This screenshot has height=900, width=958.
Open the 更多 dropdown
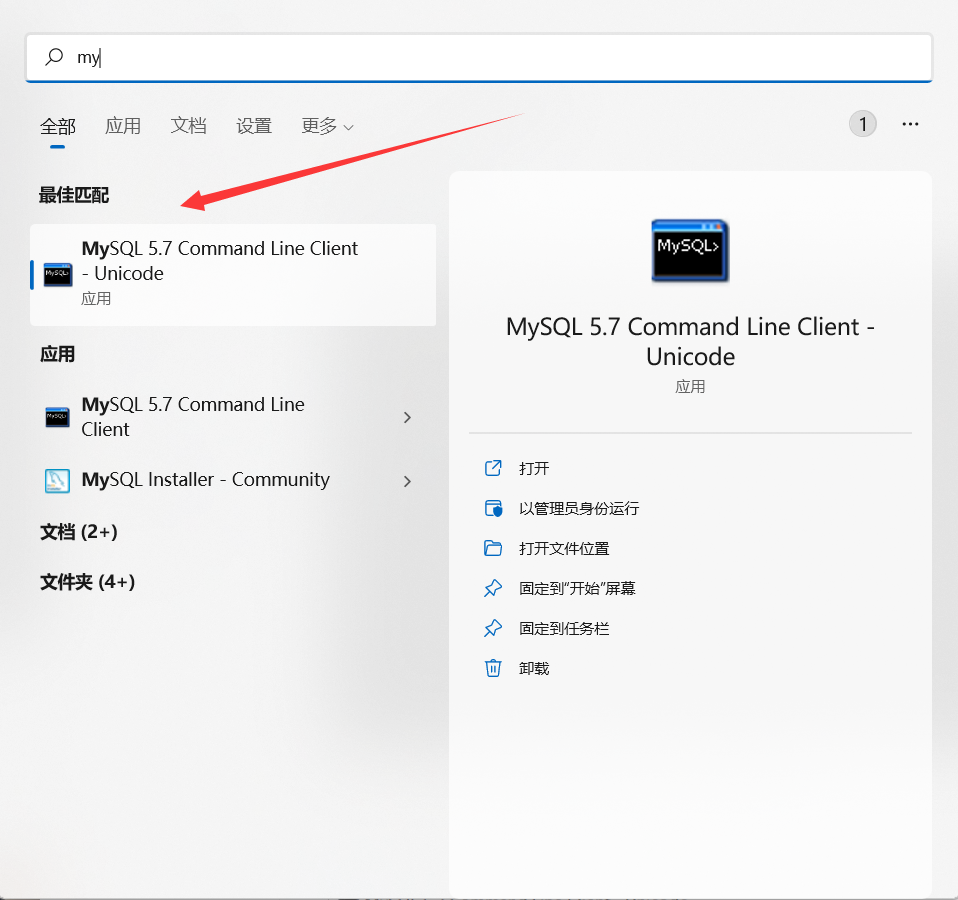pyautogui.click(x=327, y=126)
